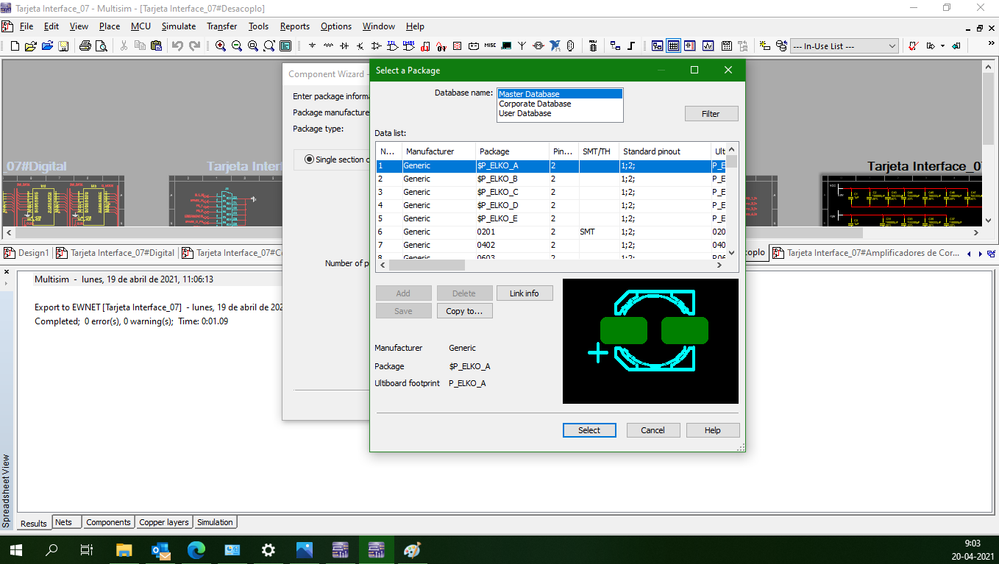This screenshot has width=999, height=564.
Task: Open Settings gear from the taskbar
Action: (268, 550)
